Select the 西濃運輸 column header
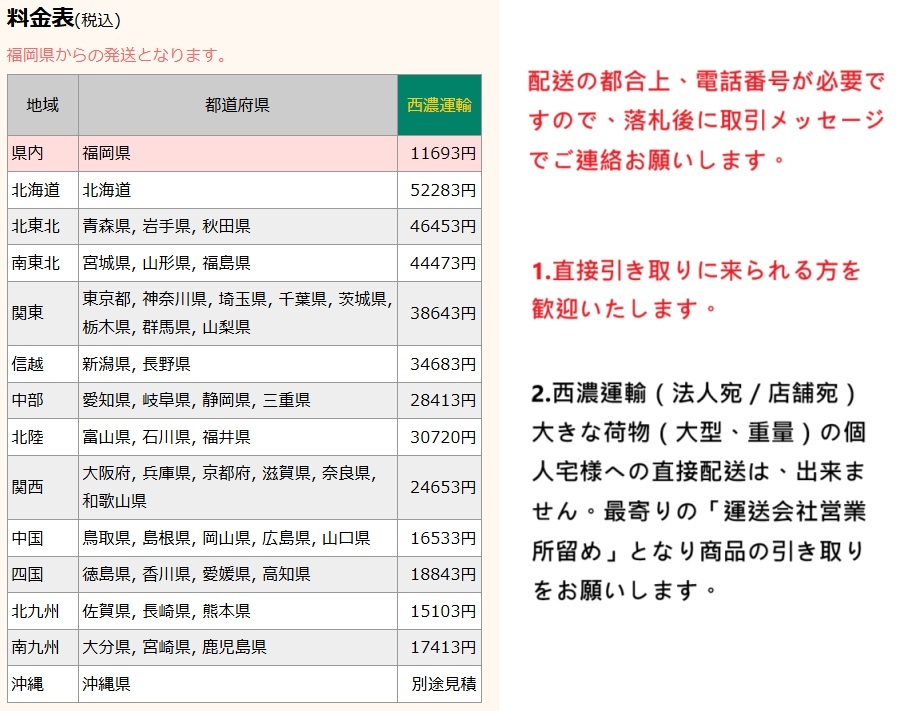 pos(439,105)
